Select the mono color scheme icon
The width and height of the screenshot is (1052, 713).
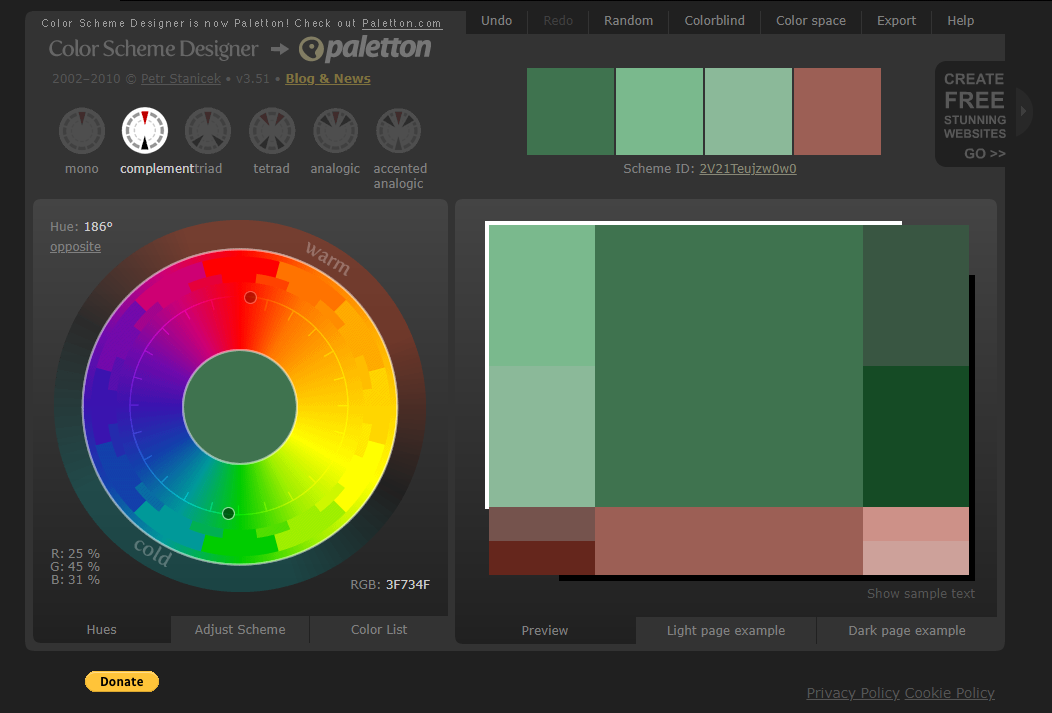(82, 131)
